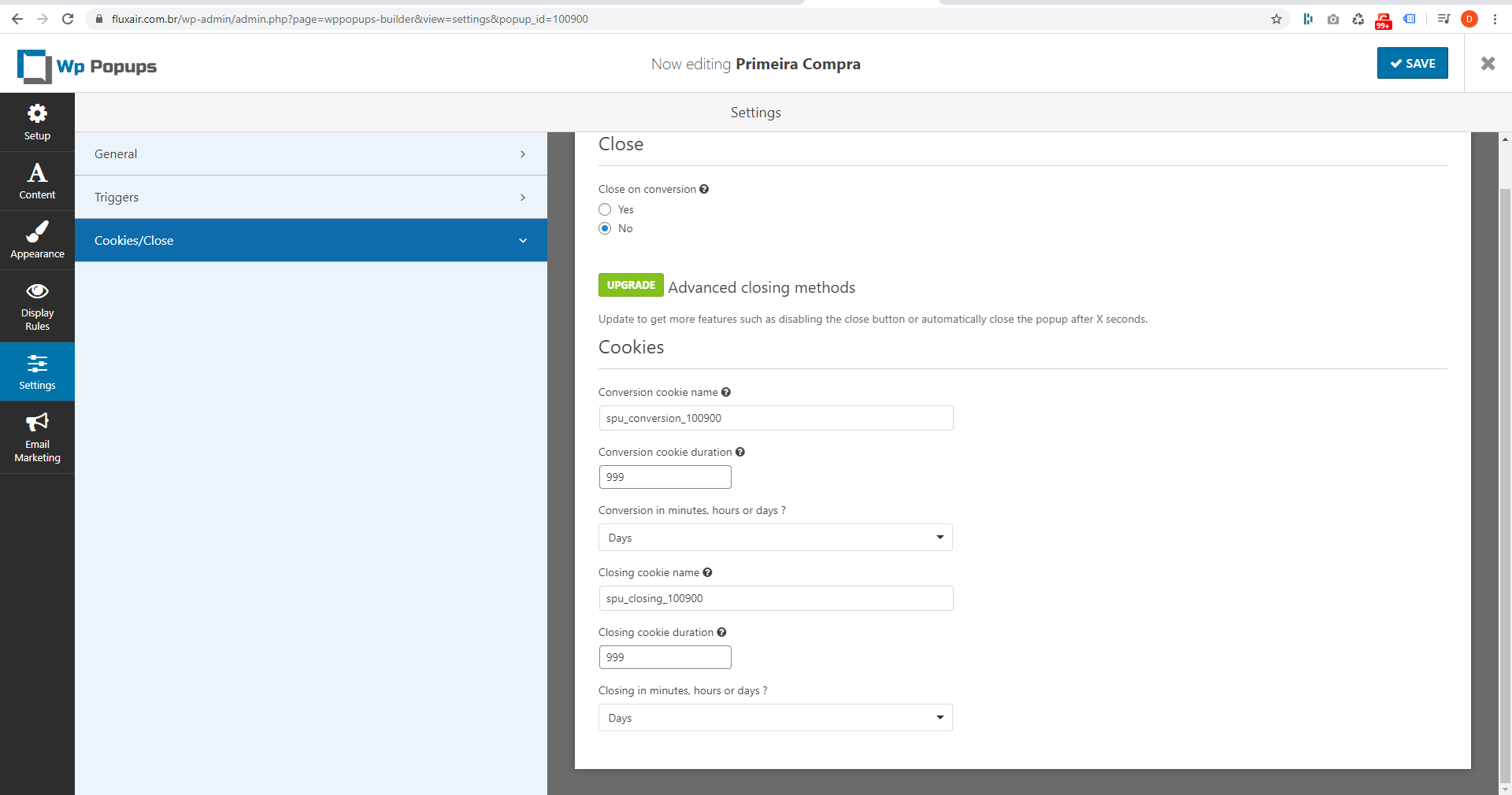
Task: Click the SAVE button
Action: (1413, 63)
